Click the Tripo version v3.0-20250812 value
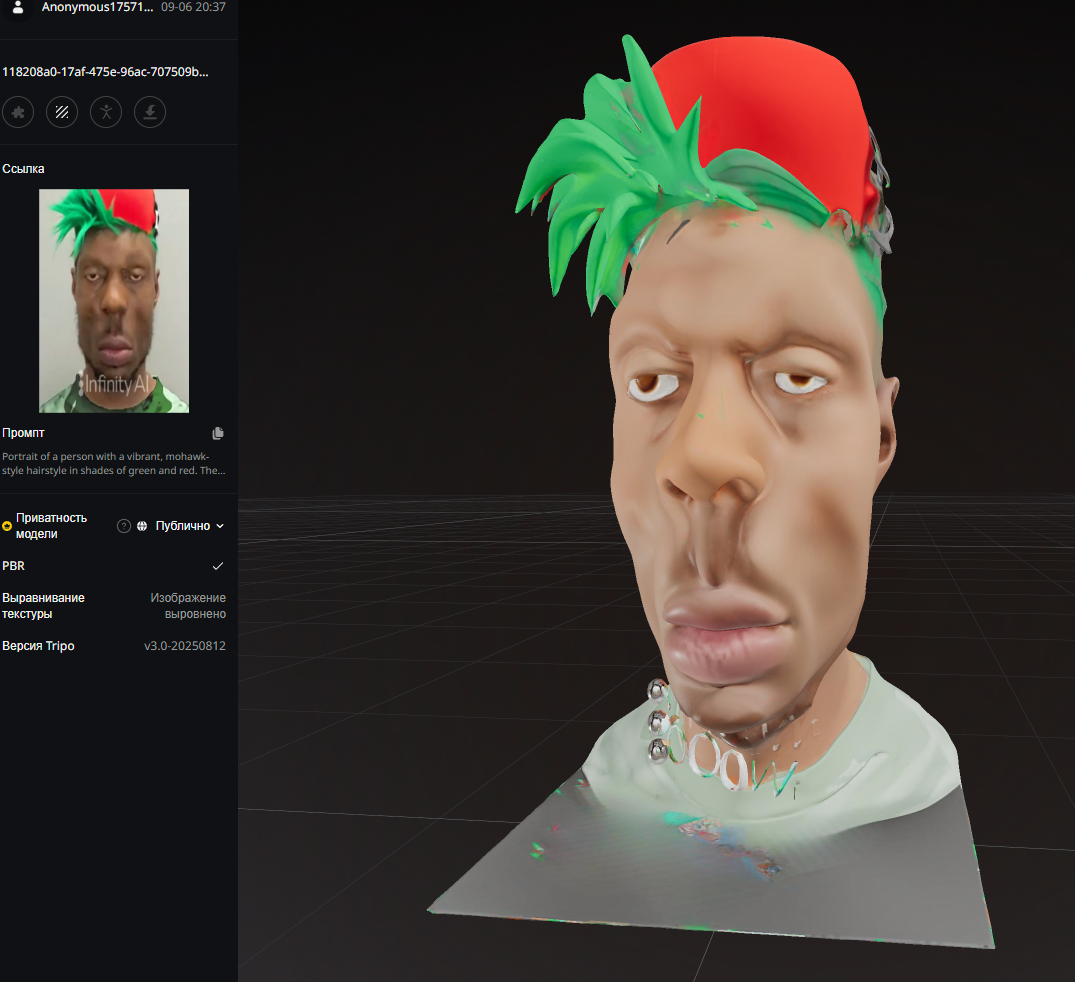Image resolution: width=1075 pixels, height=982 pixels. pyautogui.click(x=185, y=646)
